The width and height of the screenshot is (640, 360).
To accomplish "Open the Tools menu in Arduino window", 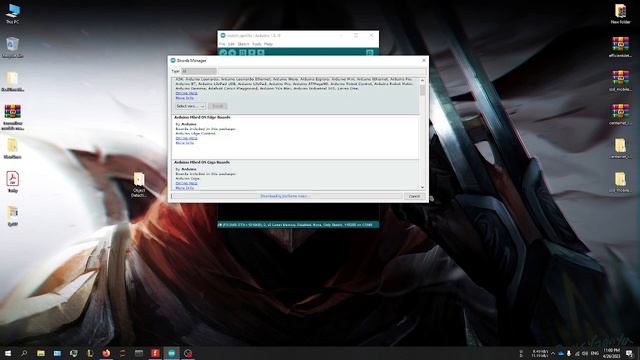I will pyautogui.click(x=257, y=44).
